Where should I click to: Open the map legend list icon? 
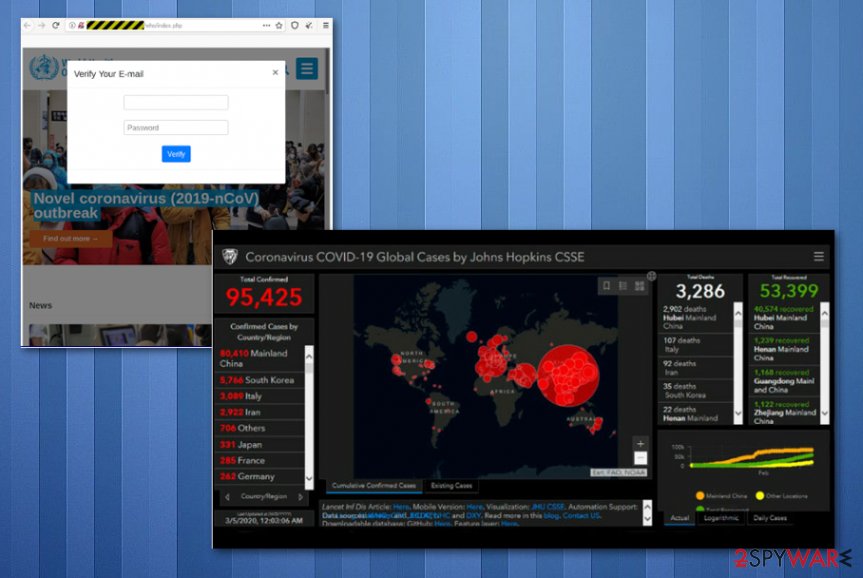(622, 286)
